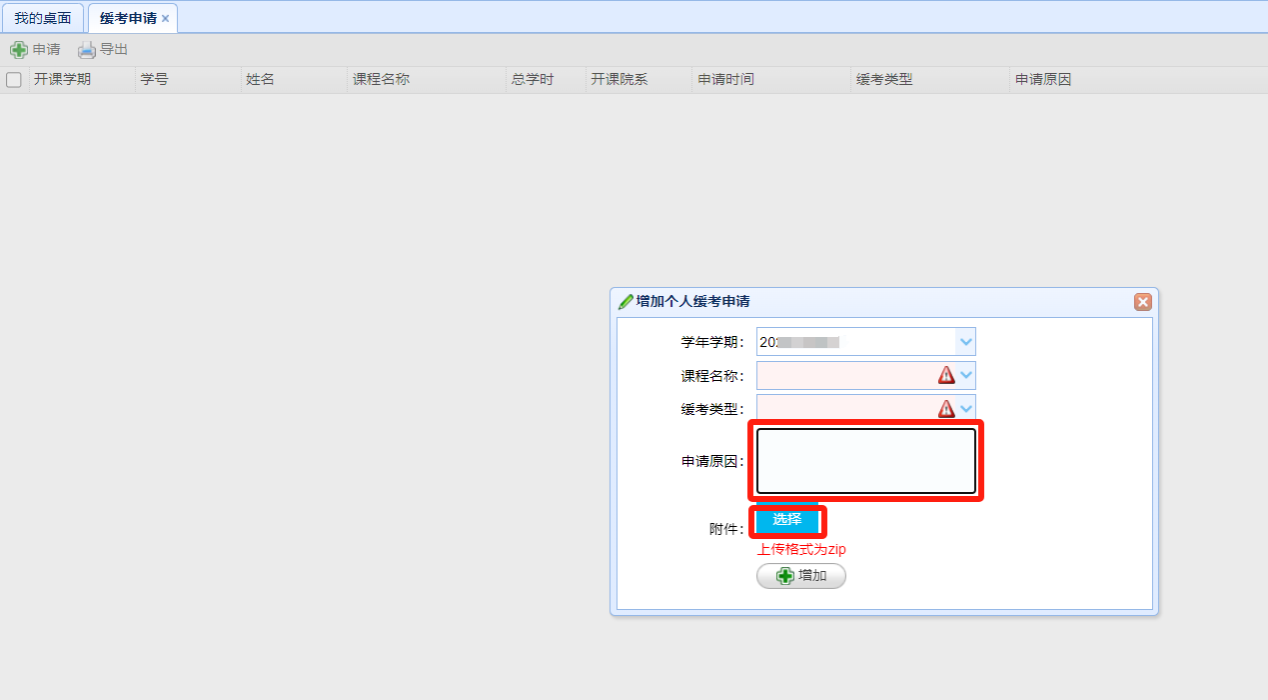Click the 课程名称 column header
Viewport: 1268px width, 700px height.
click(x=381, y=80)
